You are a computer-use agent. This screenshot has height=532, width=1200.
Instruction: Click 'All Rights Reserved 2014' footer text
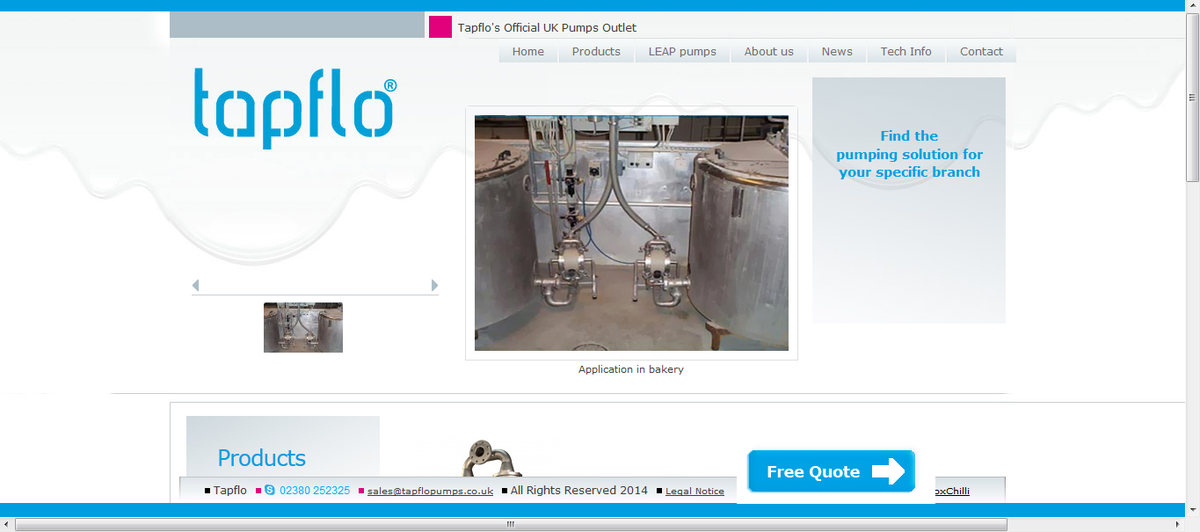579,491
